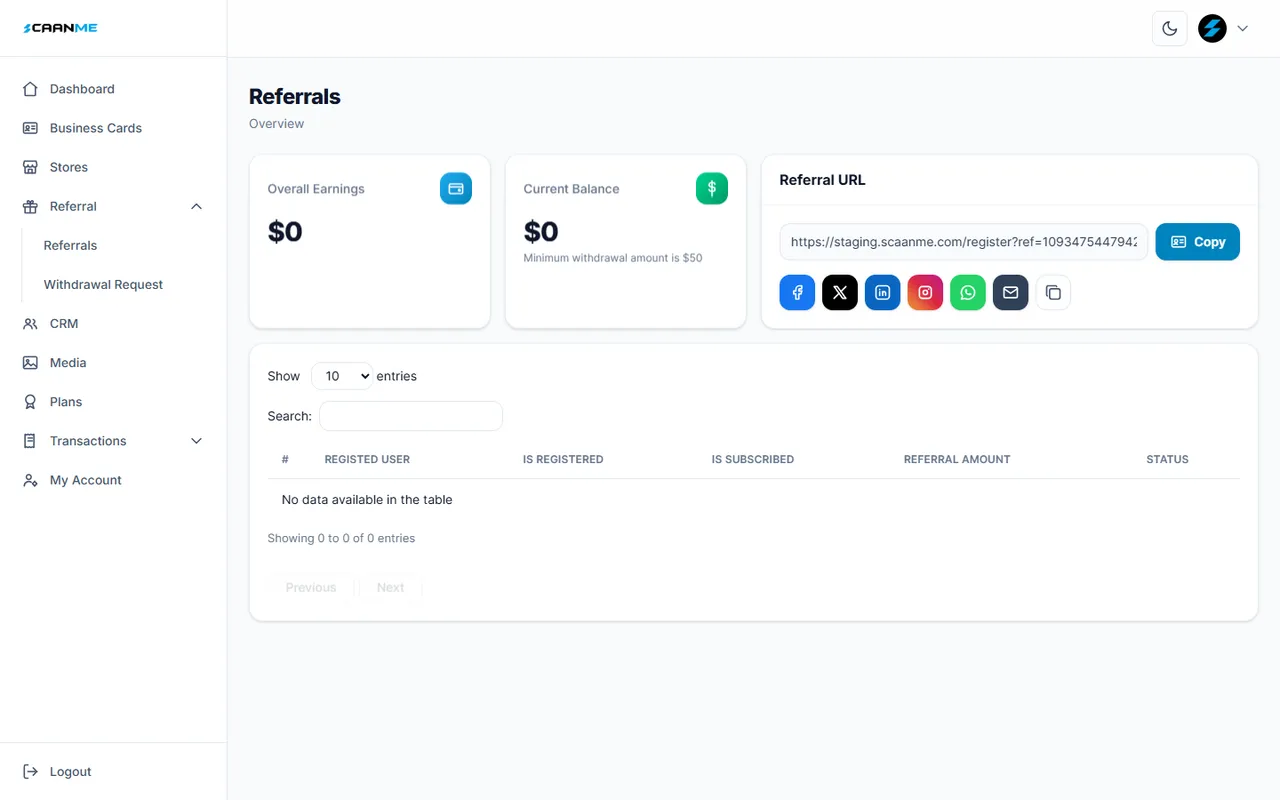Click the Stores shop icon
The height and width of the screenshot is (800, 1280).
click(30, 167)
